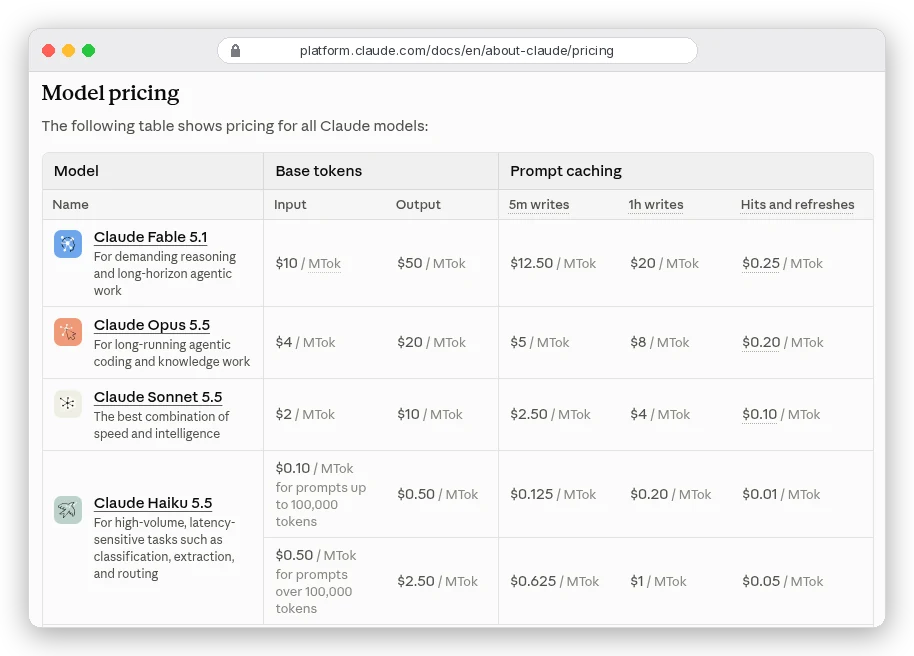Click the $8 / MTok 1h writes cell
The width and height of the screenshot is (914, 656).
click(x=660, y=342)
